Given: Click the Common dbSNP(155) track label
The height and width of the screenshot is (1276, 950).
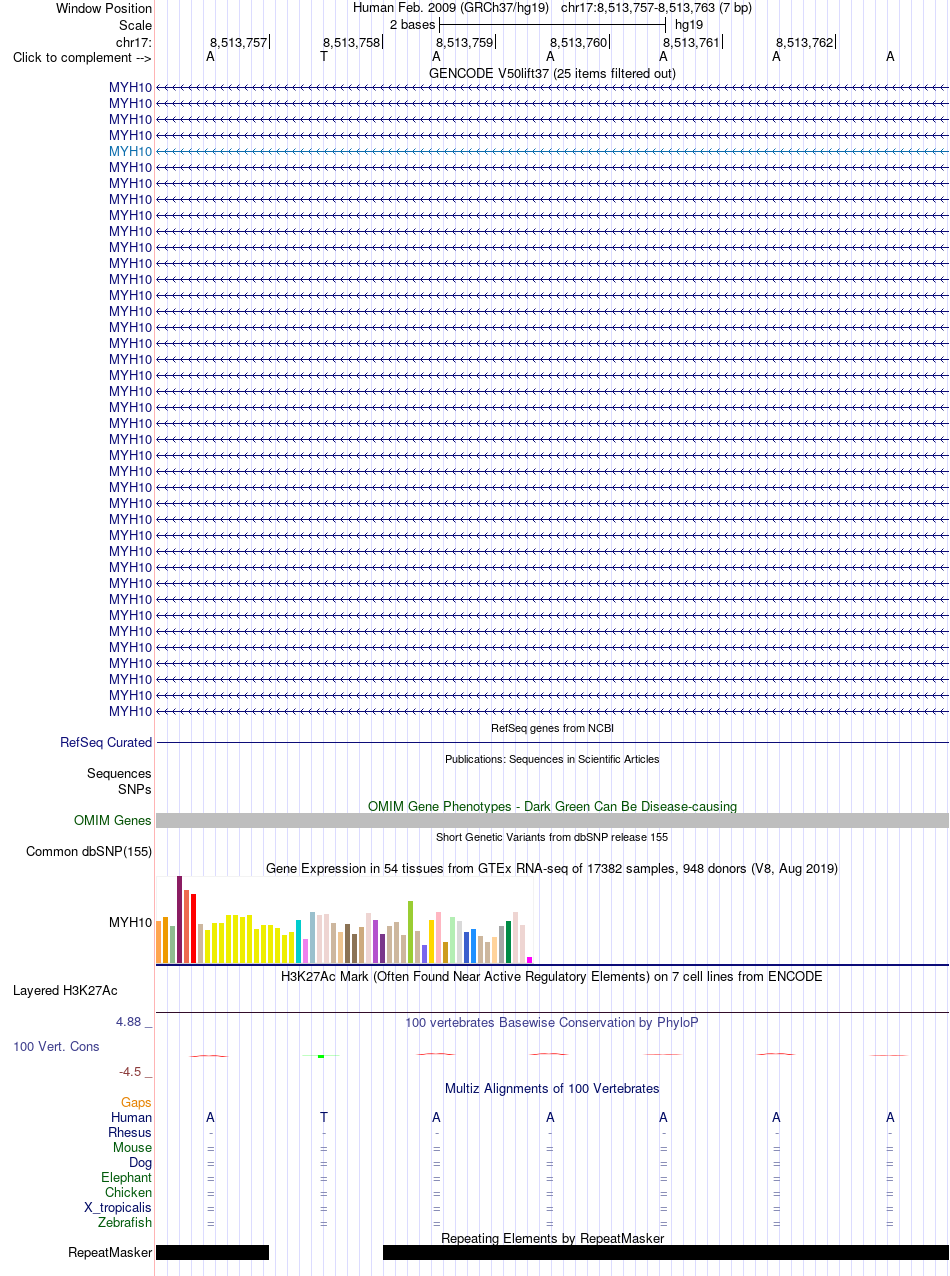Looking at the screenshot, I should pos(89,852).
